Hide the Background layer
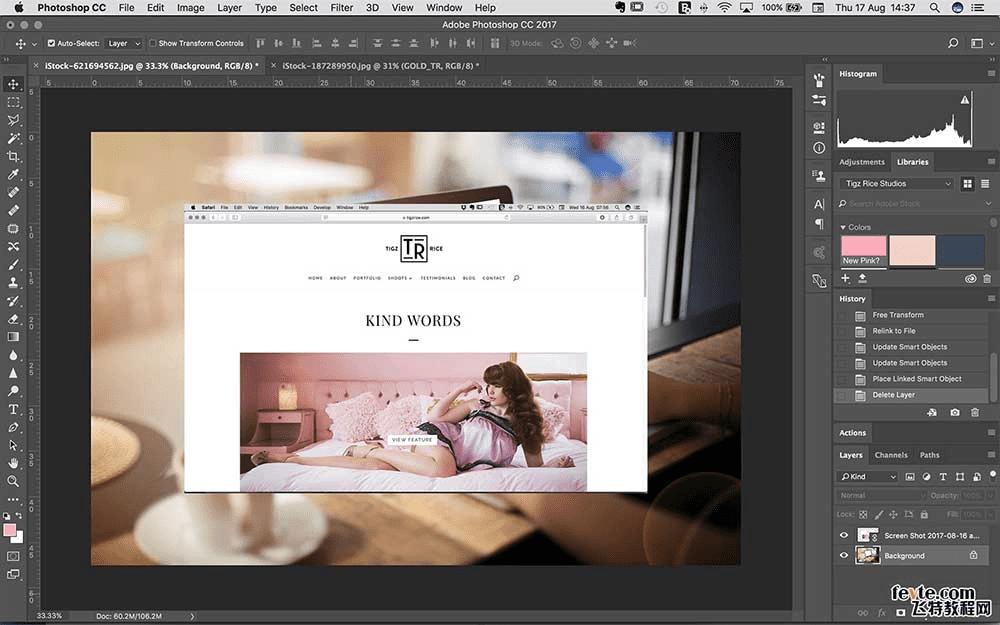The height and width of the screenshot is (625, 1000). click(x=844, y=555)
